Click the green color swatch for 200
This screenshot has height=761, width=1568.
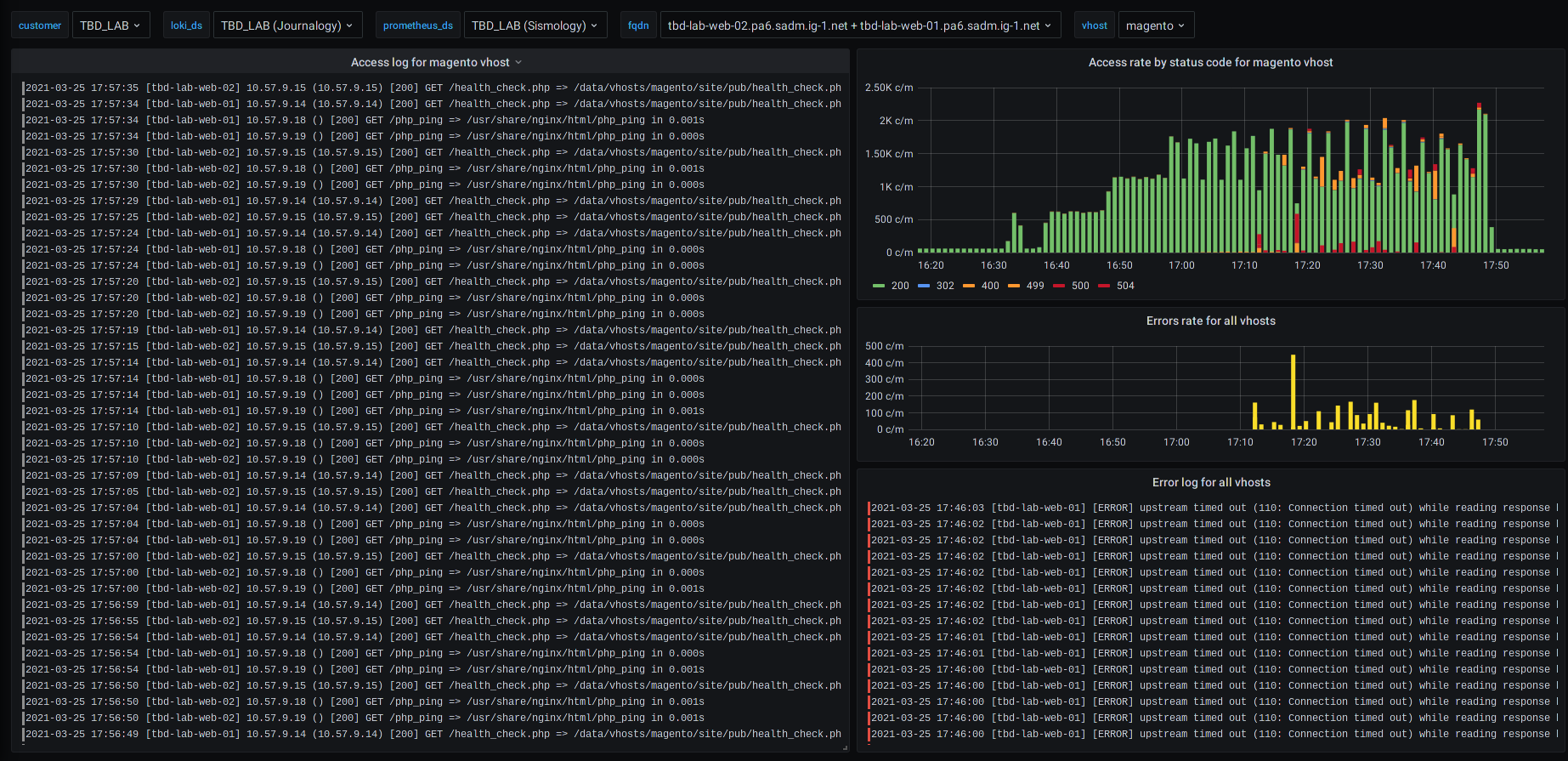point(879,286)
